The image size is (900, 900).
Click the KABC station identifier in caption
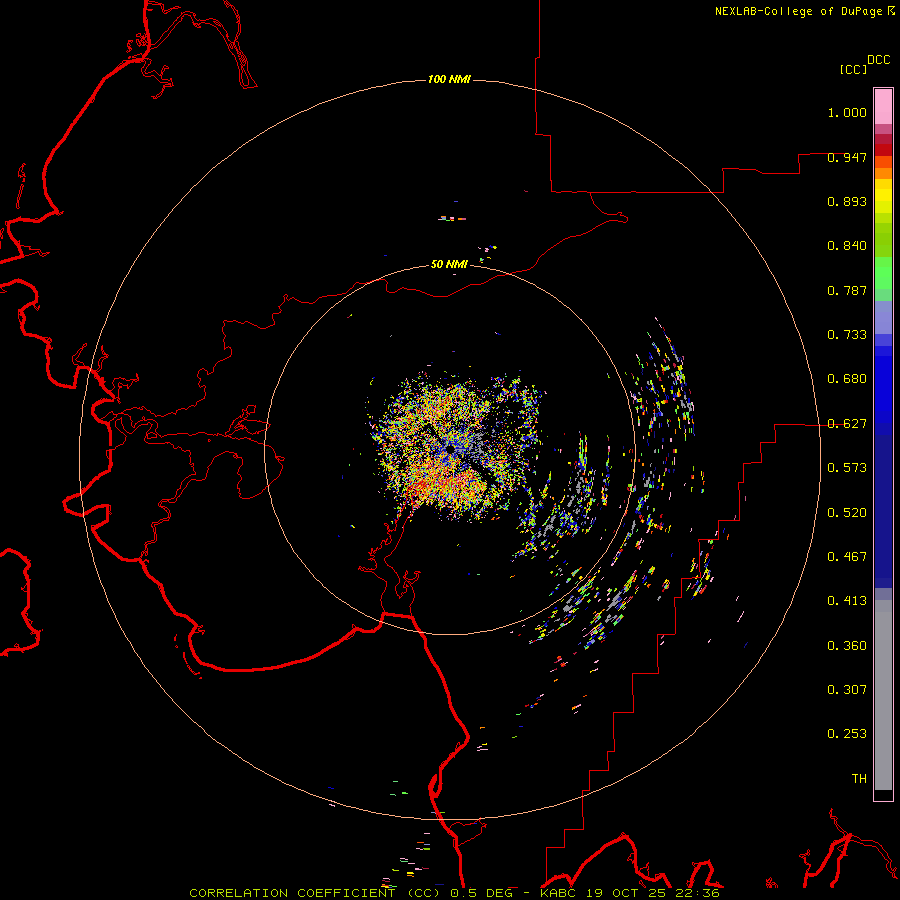[x=557, y=893]
